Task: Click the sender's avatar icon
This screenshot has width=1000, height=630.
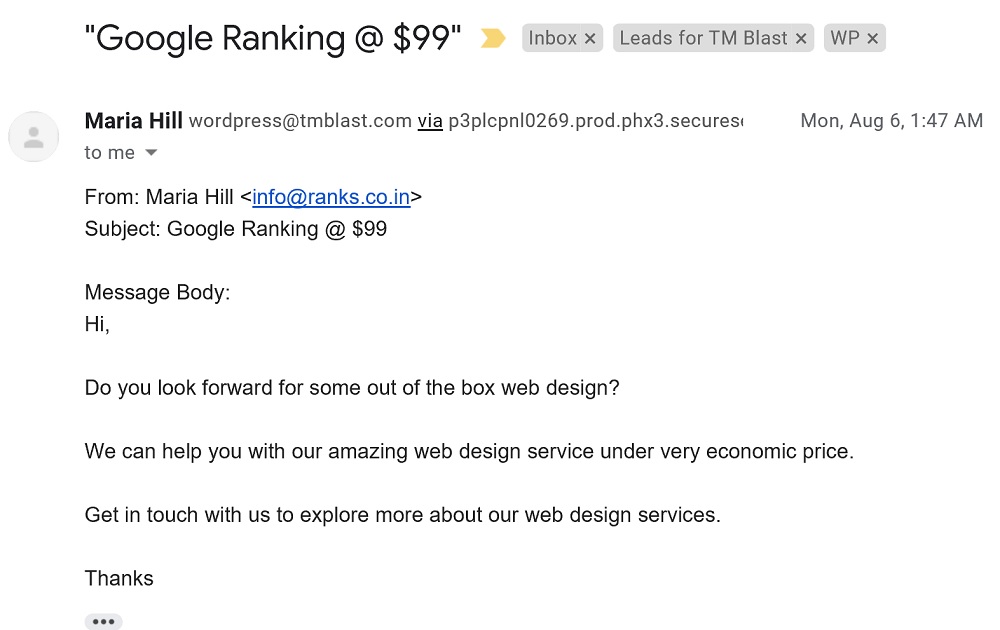Action: click(x=34, y=136)
